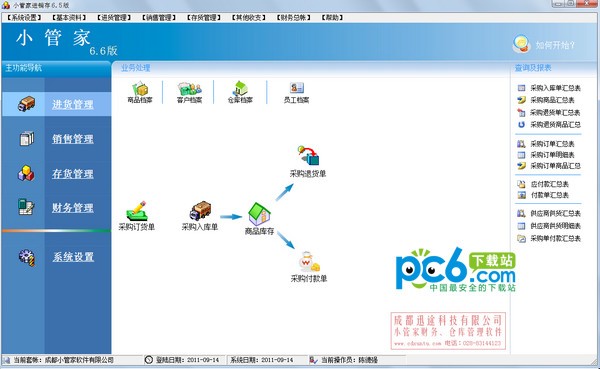Open the 系统设置 menu in menu bar
The width and height of the screenshot is (600, 369).
pos(24,18)
